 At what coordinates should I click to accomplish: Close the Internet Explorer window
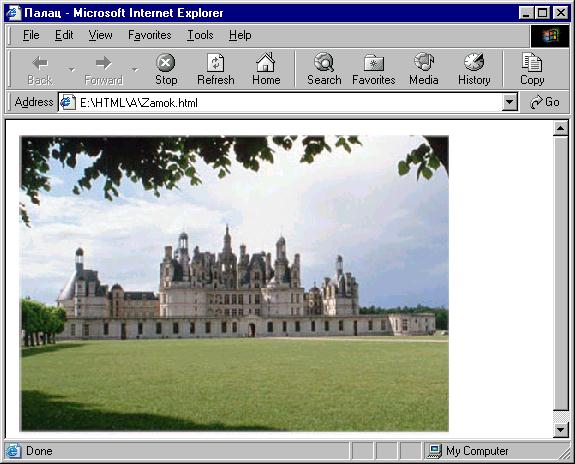click(x=560, y=13)
